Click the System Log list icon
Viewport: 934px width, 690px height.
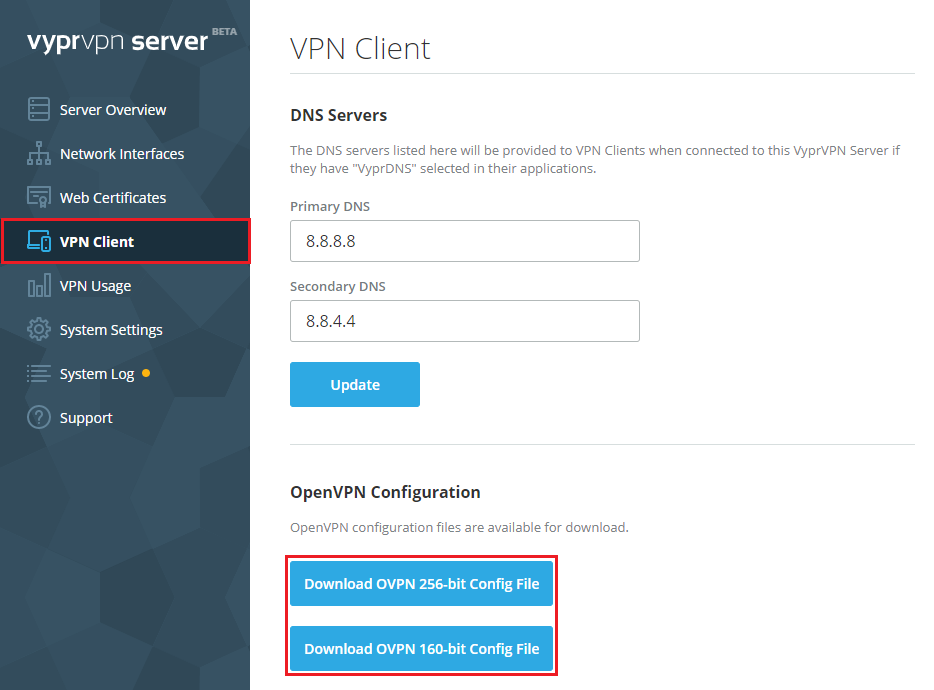[x=39, y=374]
